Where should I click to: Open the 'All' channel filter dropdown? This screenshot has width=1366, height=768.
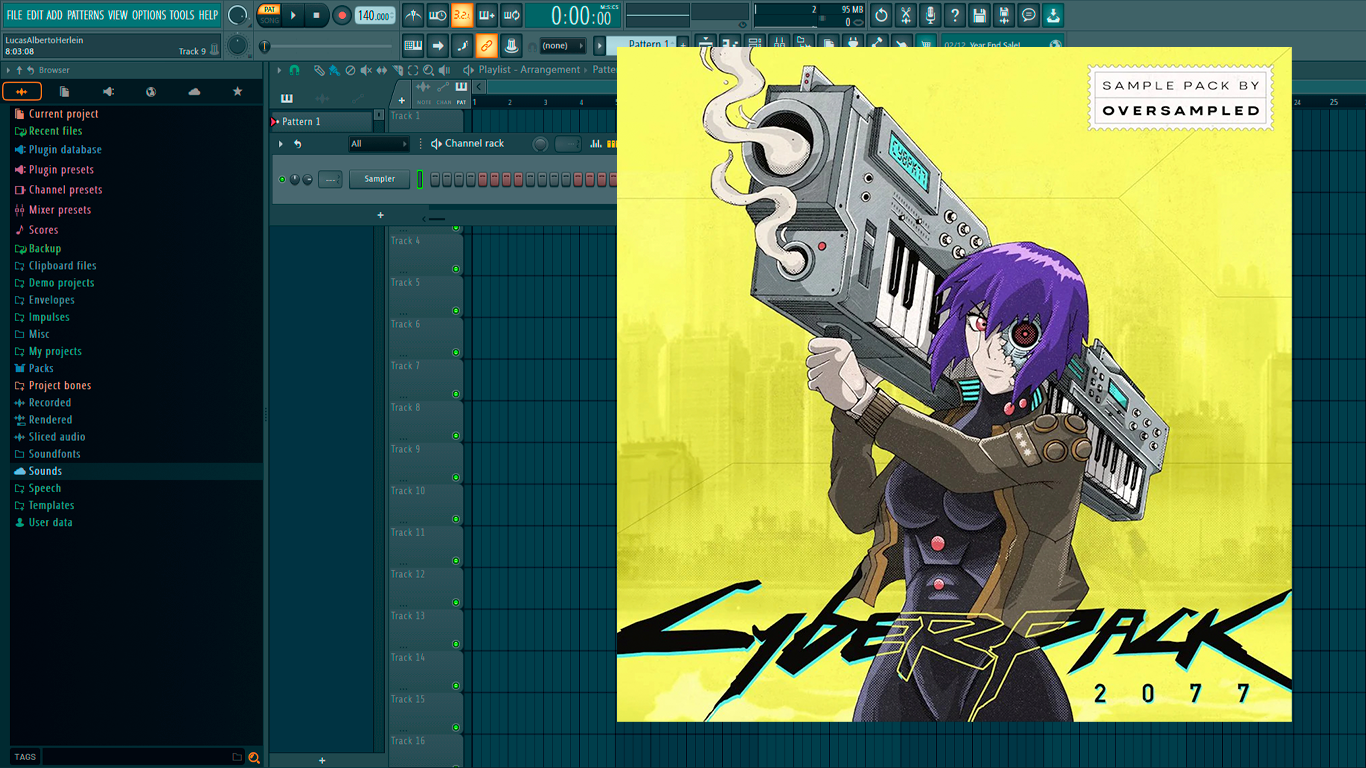coord(379,144)
